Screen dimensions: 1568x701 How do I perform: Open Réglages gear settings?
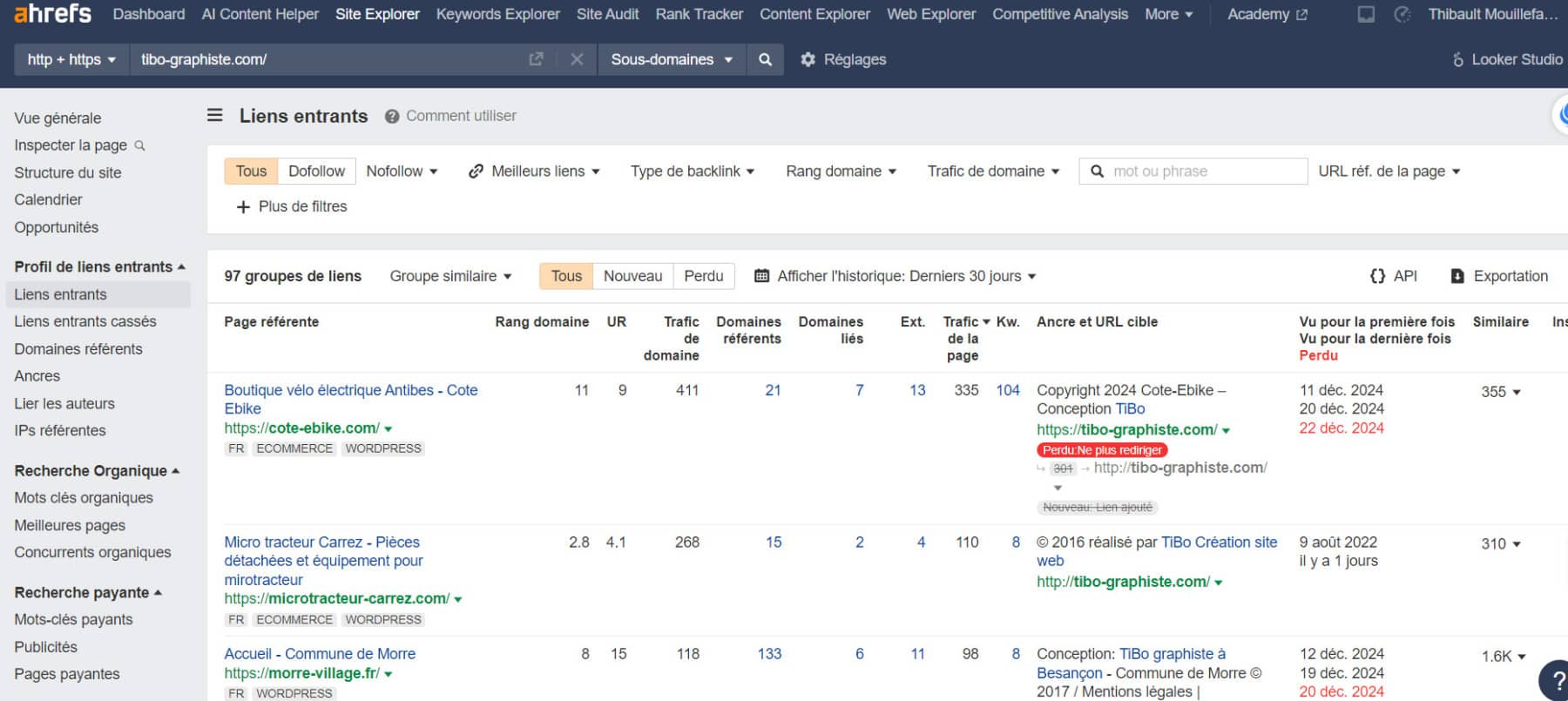click(x=843, y=59)
